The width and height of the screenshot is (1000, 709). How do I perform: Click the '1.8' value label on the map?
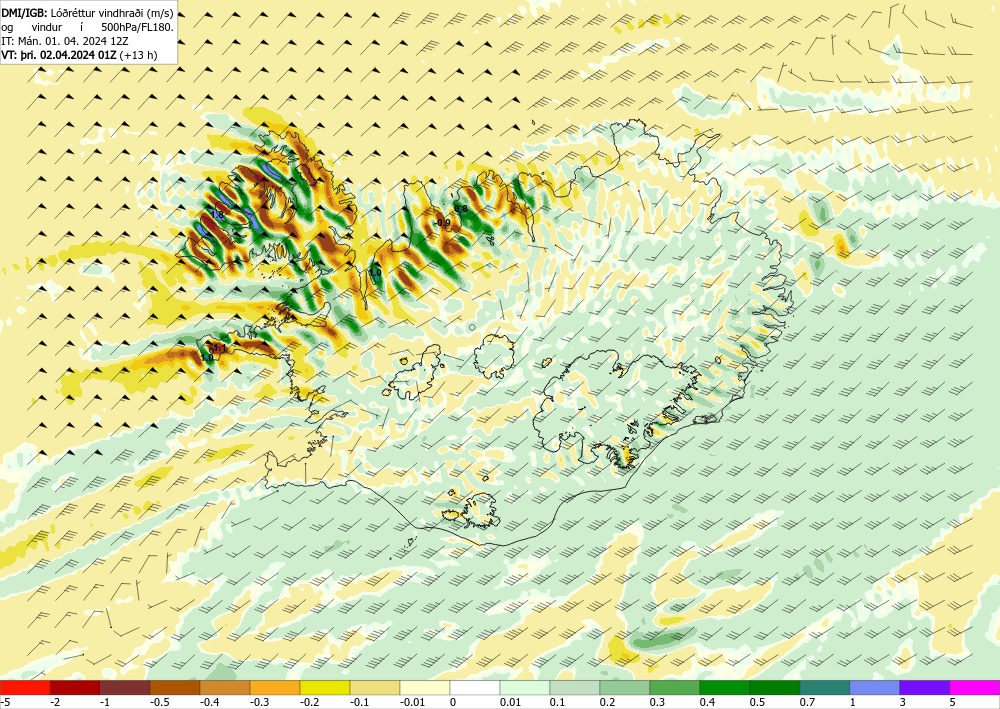pos(217,215)
